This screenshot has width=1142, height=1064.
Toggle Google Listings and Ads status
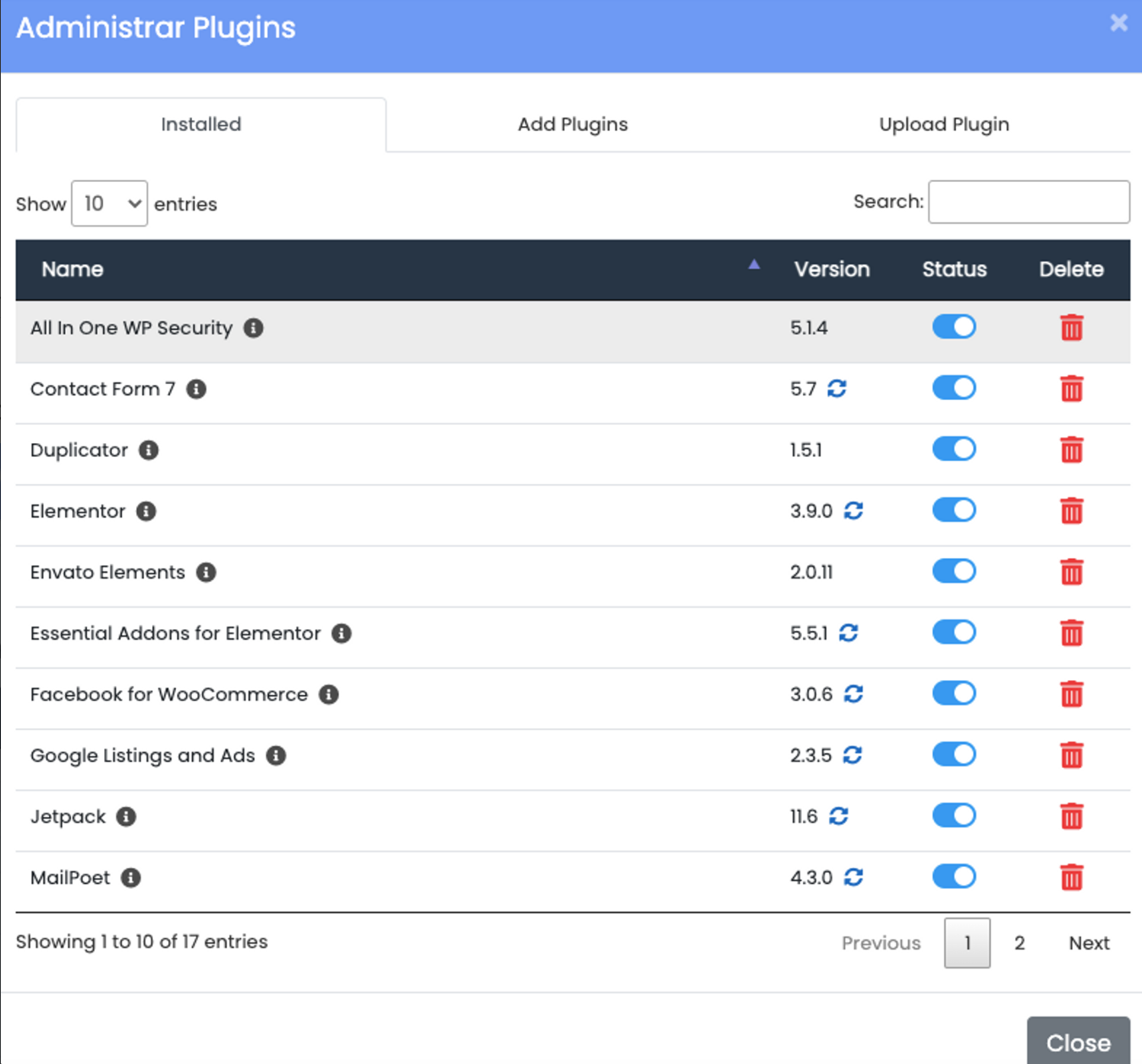tap(954, 754)
